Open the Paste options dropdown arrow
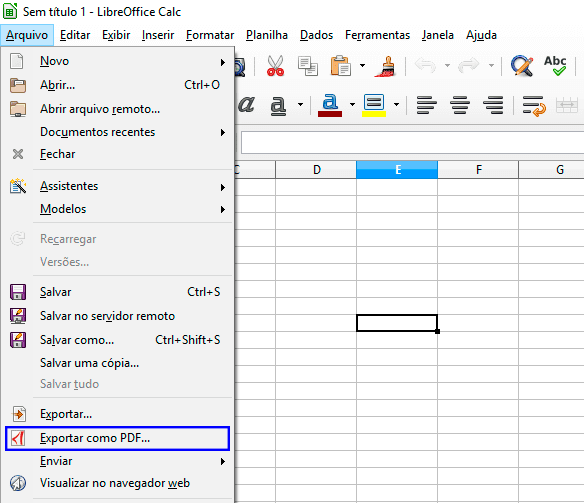Image resolution: width=584 pixels, height=503 pixels. click(x=362, y=66)
